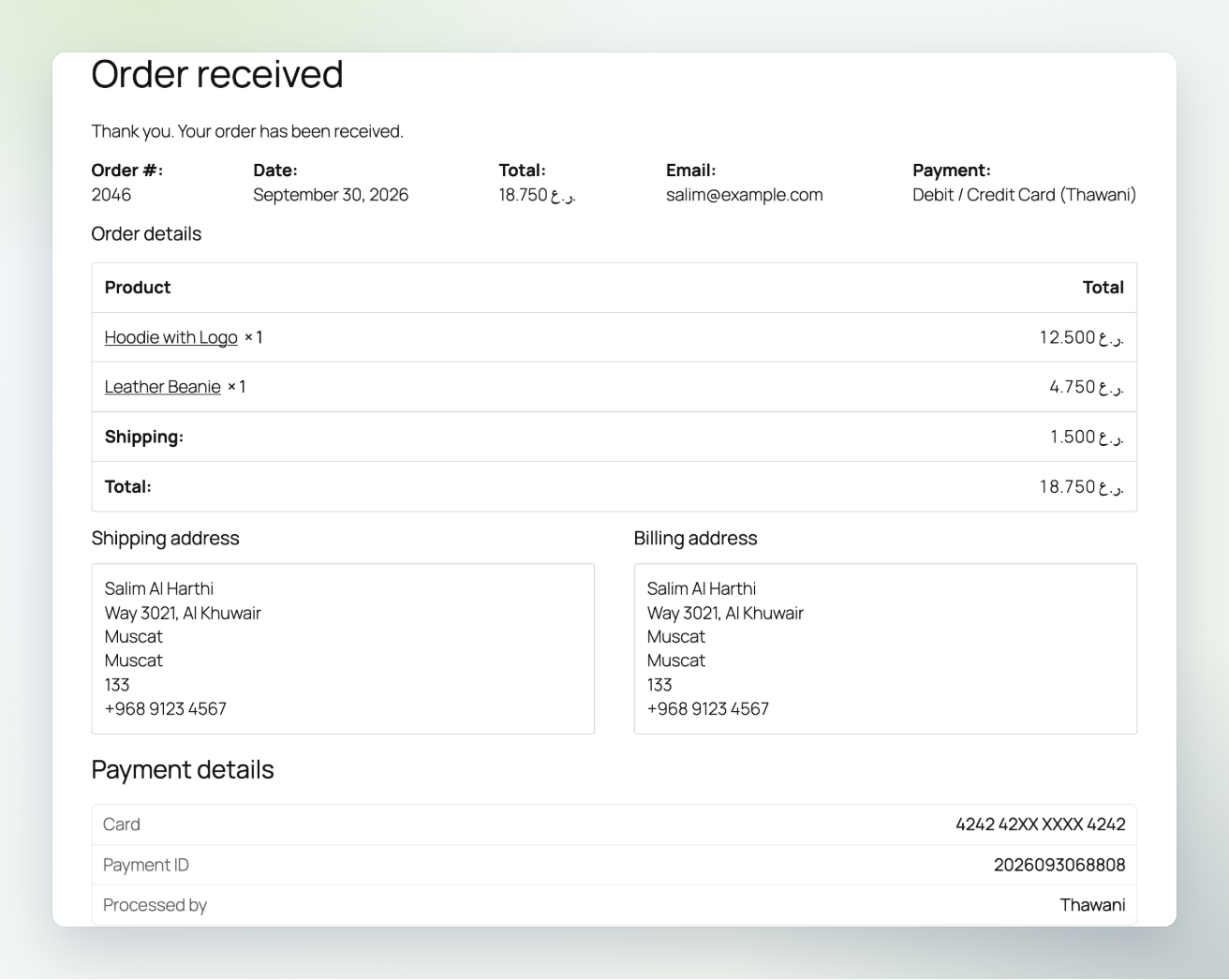Open the Hoodie with Logo product link
1229x980 pixels.
(x=170, y=337)
